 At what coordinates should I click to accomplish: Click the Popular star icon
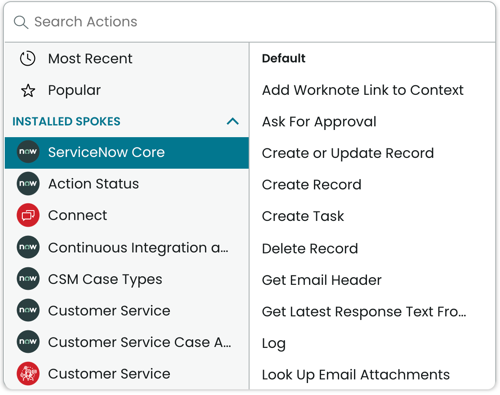pyautogui.click(x=28, y=90)
